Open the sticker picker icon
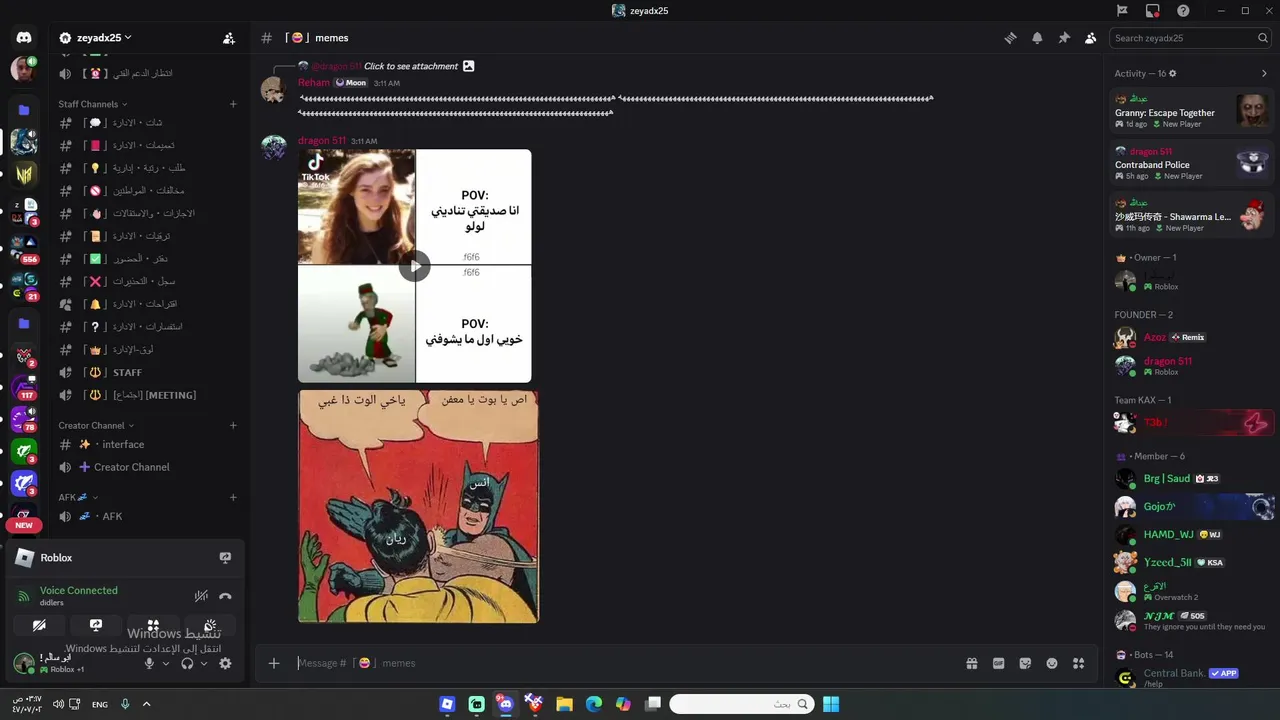 1025,663
